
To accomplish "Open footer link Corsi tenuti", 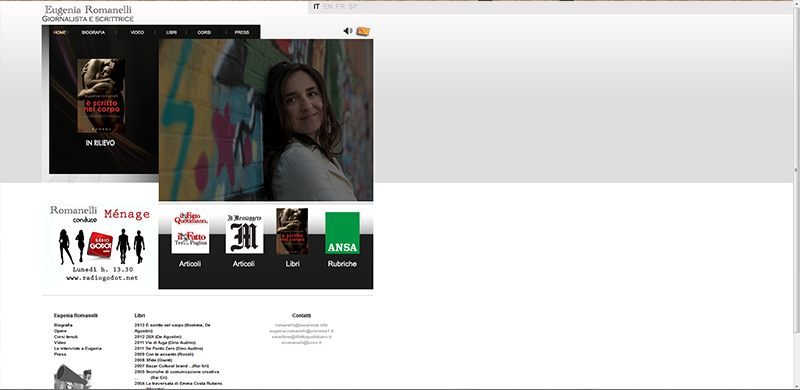I will pos(66,337).
